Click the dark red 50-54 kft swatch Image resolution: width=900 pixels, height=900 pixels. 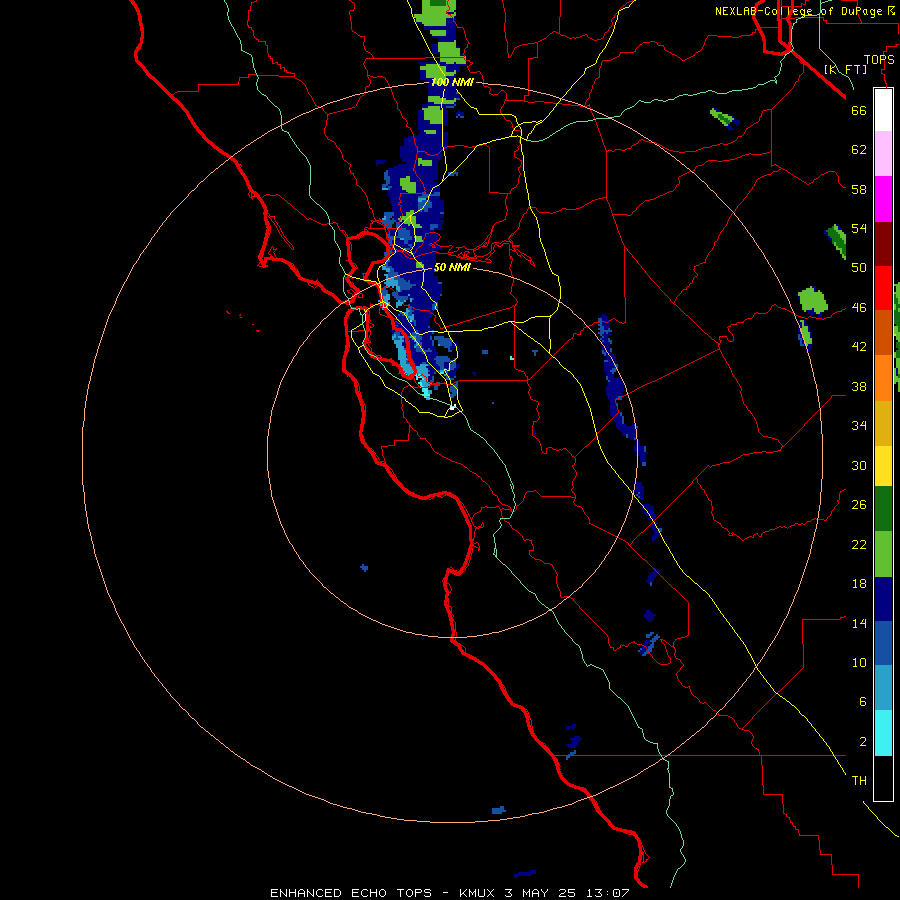[883, 244]
